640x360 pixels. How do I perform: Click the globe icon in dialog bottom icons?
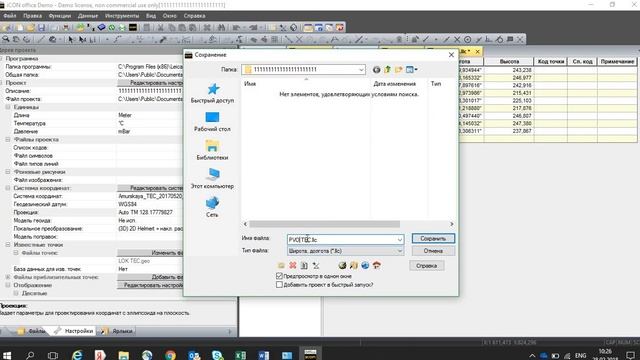(365, 266)
